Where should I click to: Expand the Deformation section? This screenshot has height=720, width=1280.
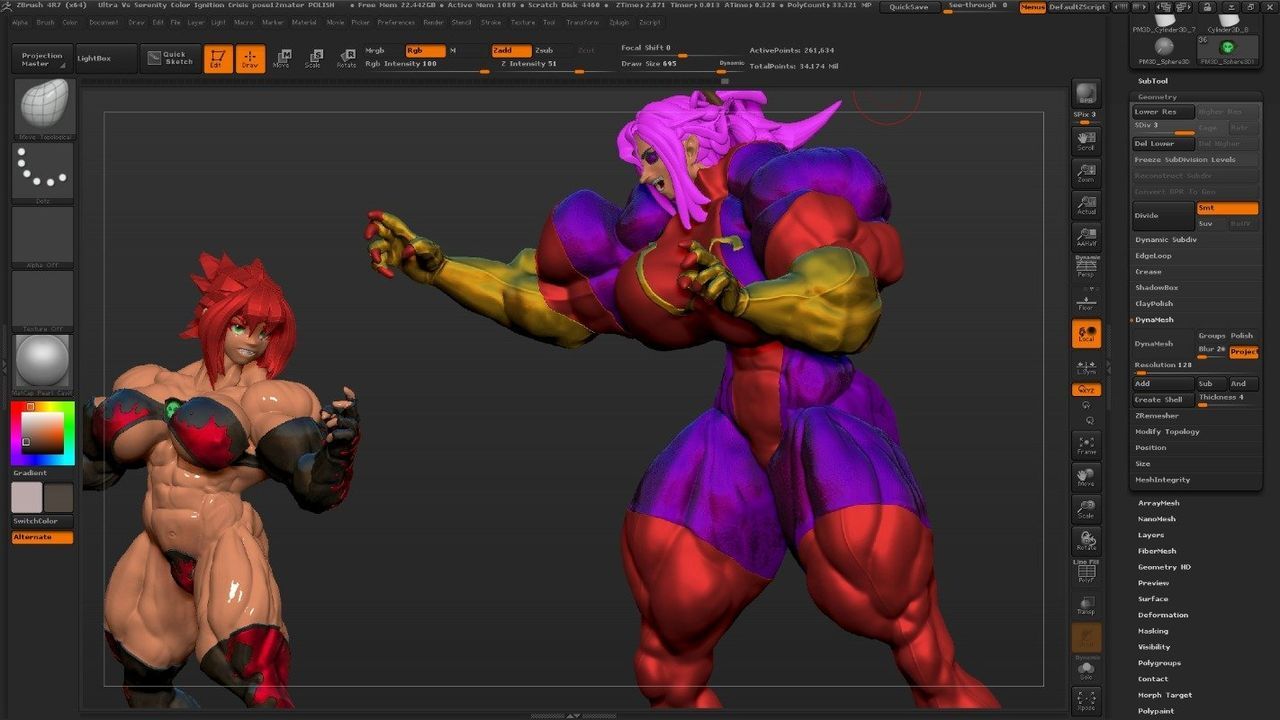[1162, 615]
